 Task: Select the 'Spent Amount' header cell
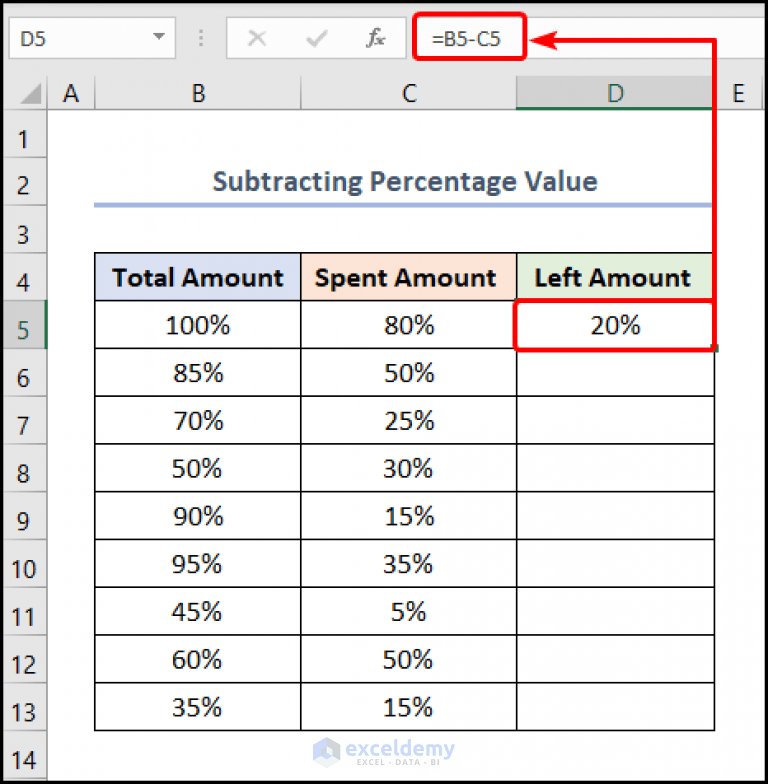(x=408, y=277)
